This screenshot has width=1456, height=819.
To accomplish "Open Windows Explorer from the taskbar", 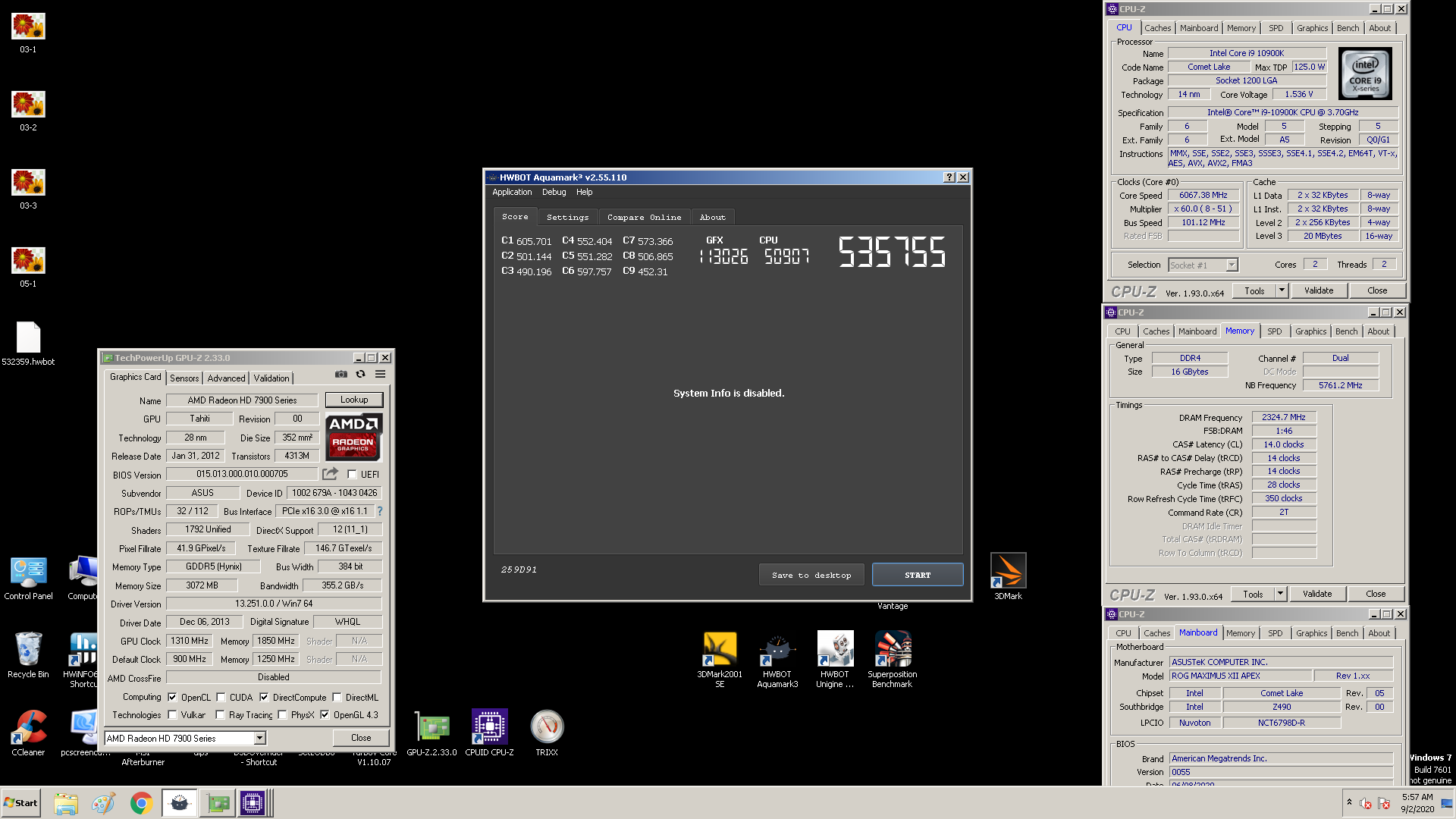I will (66, 803).
